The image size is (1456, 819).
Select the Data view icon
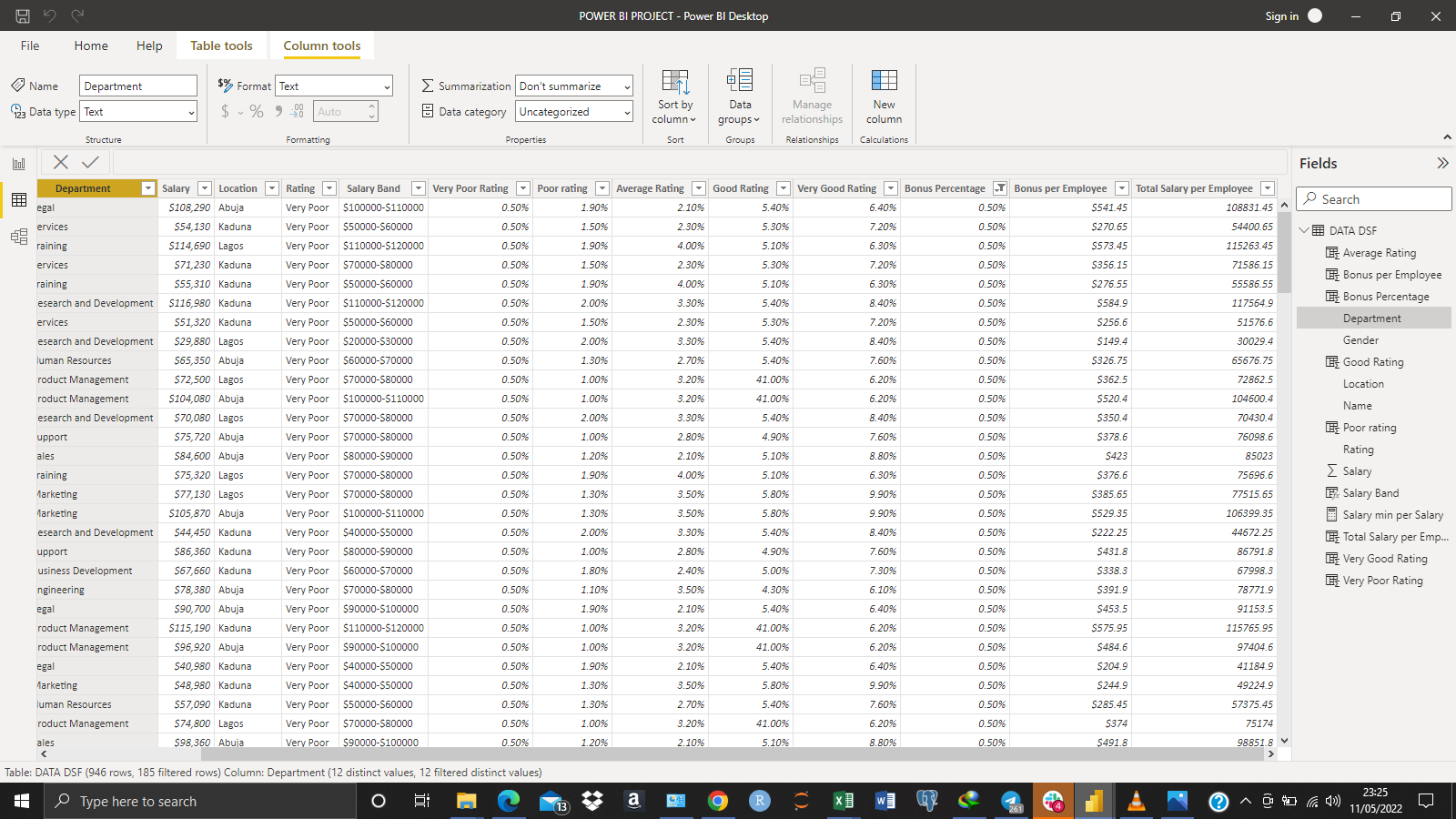tap(19, 199)
